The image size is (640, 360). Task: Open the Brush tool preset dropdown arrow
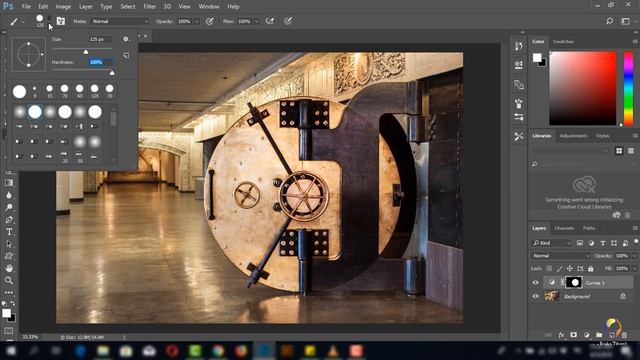pos(23,21)
